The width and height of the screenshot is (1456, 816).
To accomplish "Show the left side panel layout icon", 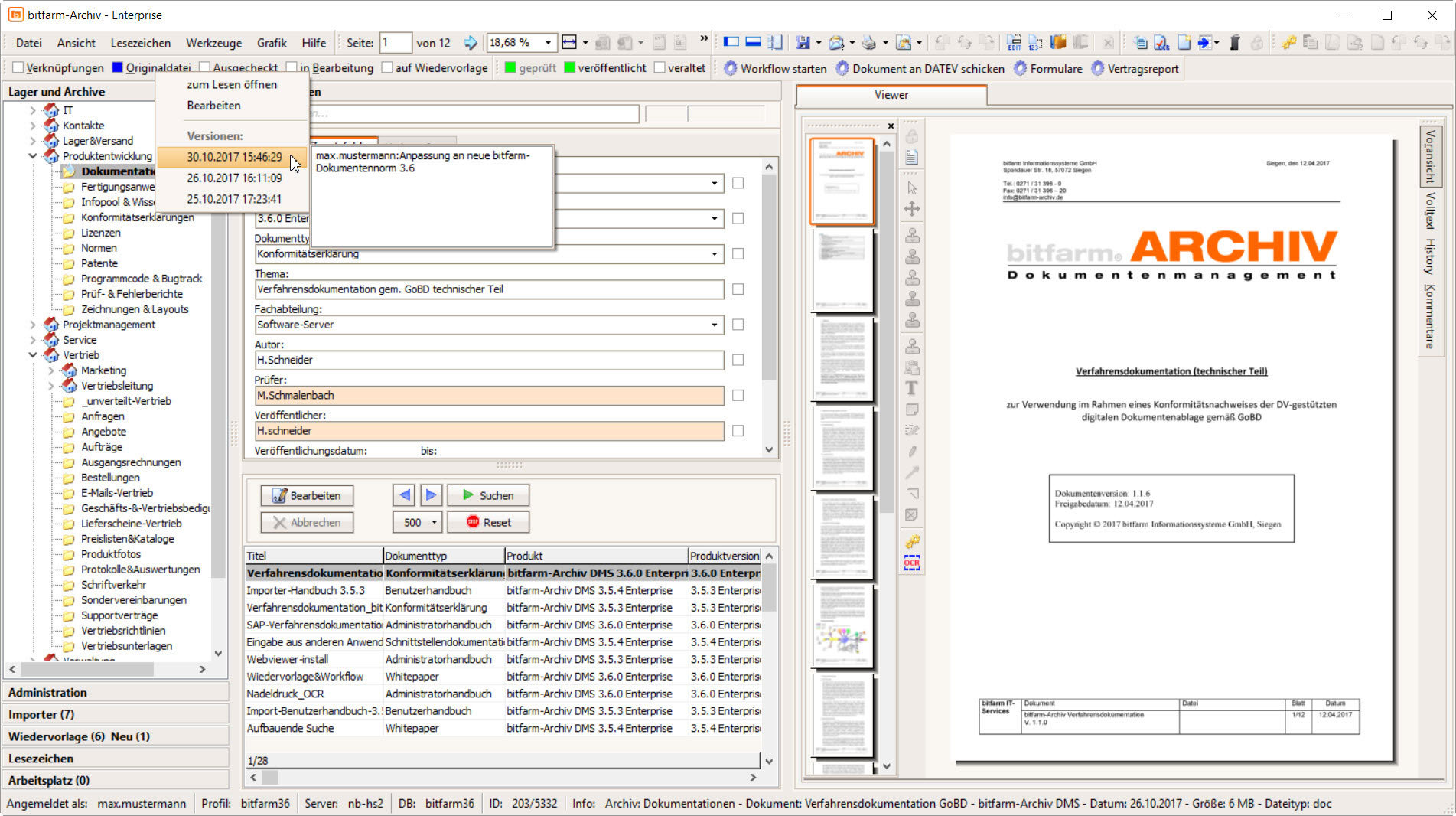I will (731, 43).
